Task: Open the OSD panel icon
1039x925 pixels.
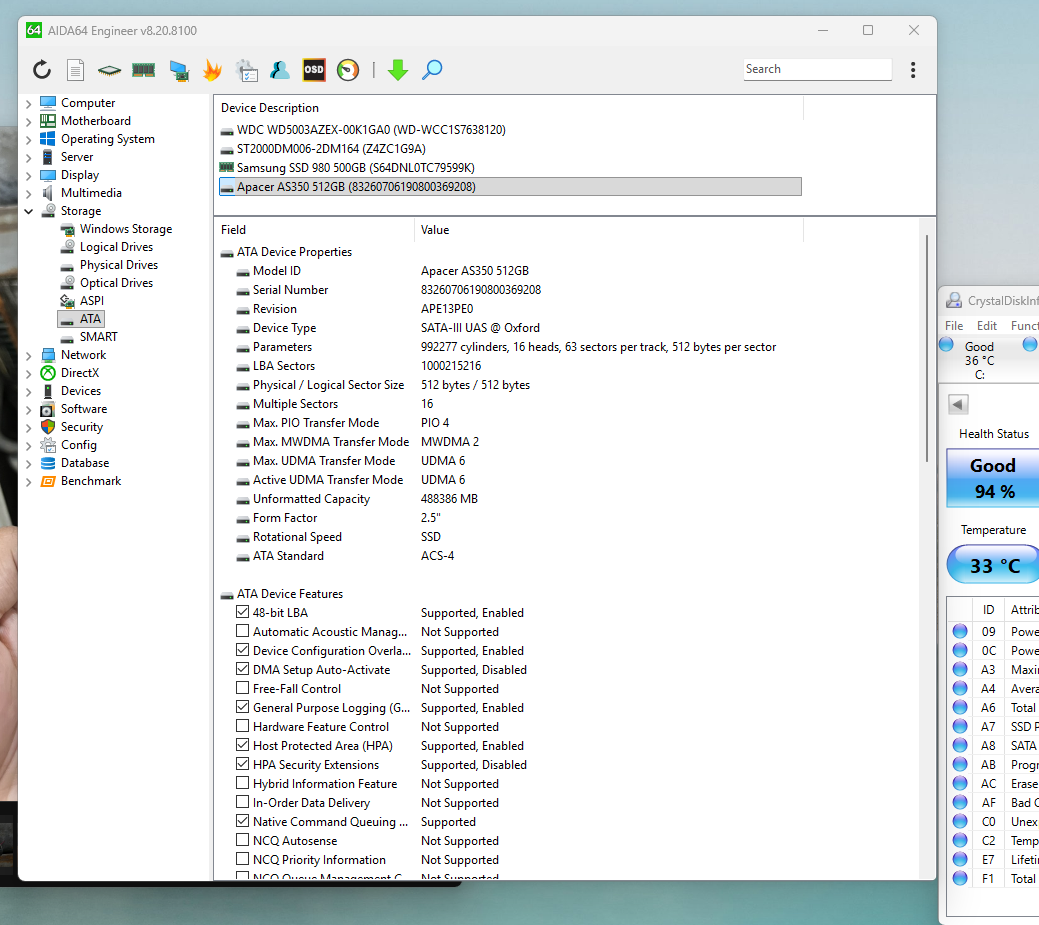Action: pos(314,70)
